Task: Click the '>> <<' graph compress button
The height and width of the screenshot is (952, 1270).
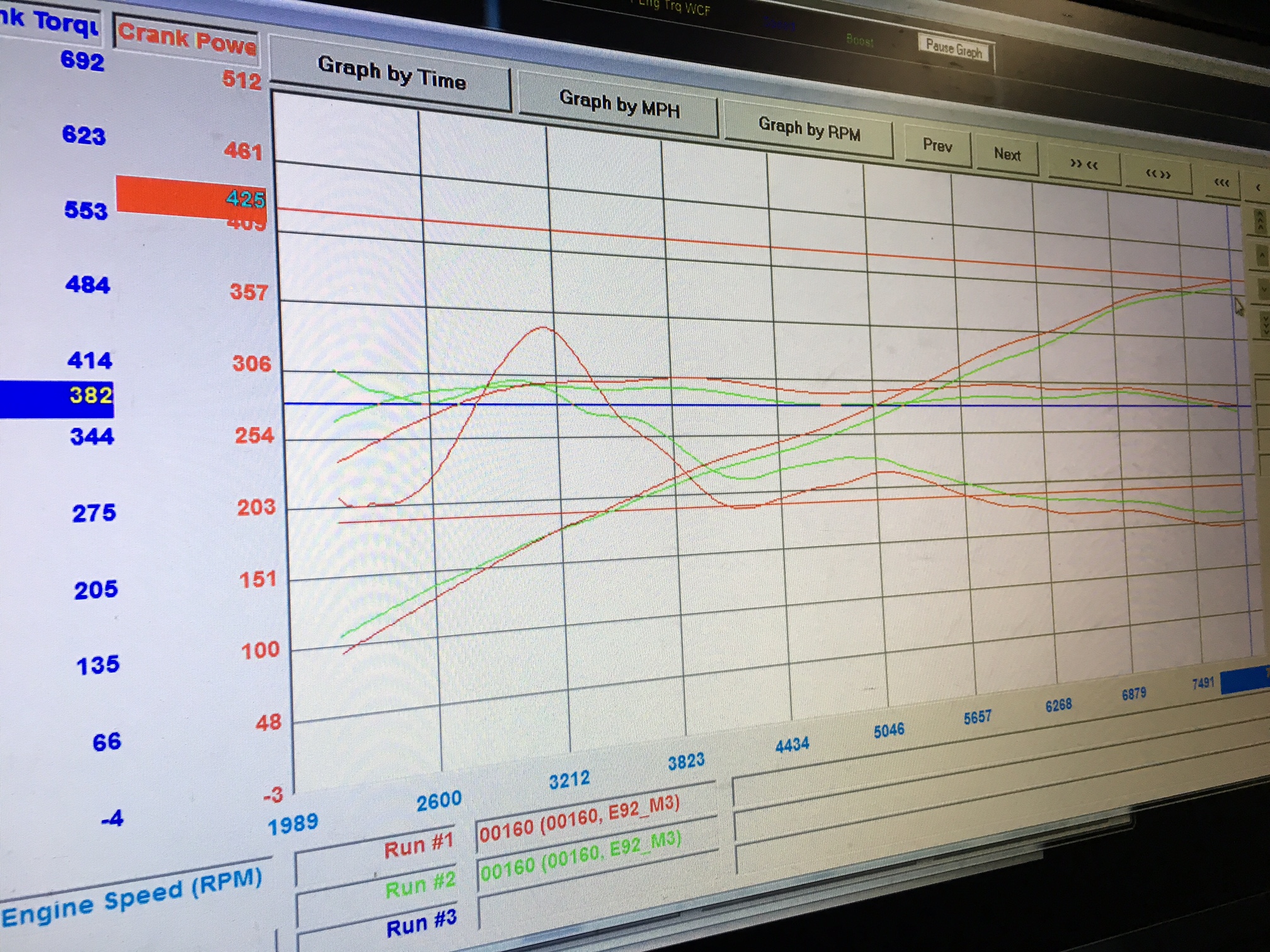Action: (1084, 166)
